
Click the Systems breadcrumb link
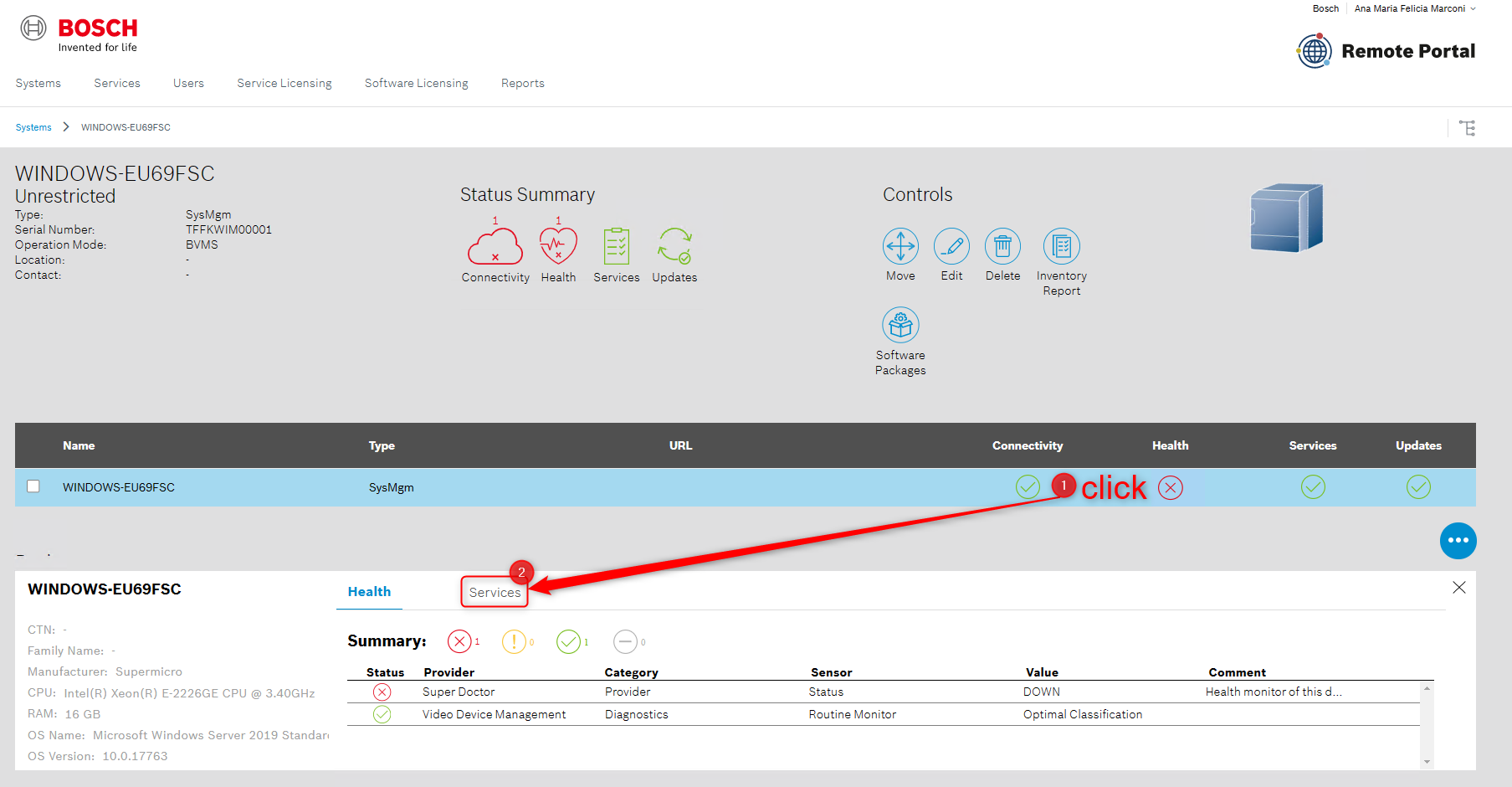tap(33, 128)
